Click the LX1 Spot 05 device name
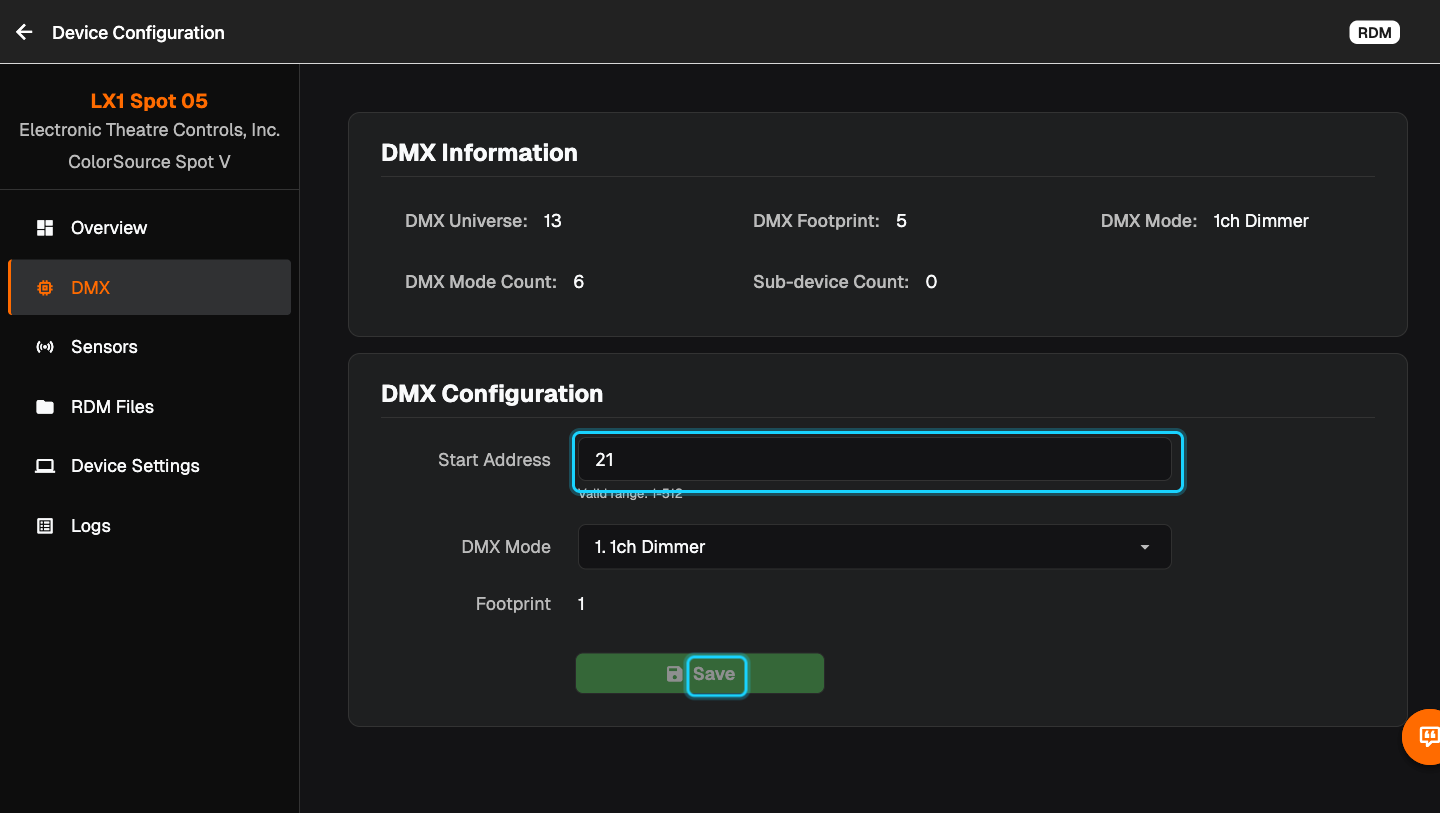The image size is (1440, 813). pos(150,101)
